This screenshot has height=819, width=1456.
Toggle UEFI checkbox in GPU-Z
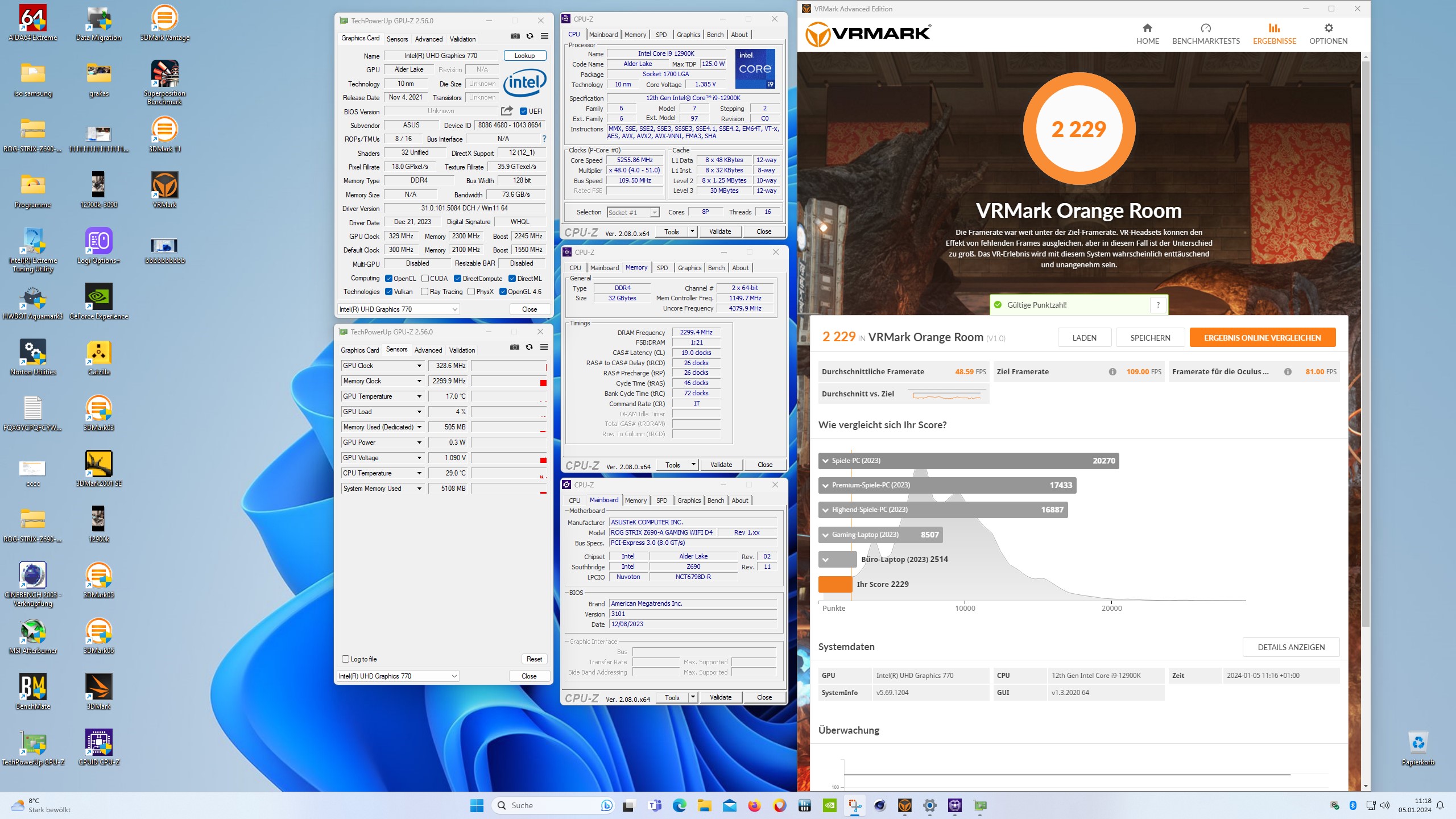(x=523, y=111)
